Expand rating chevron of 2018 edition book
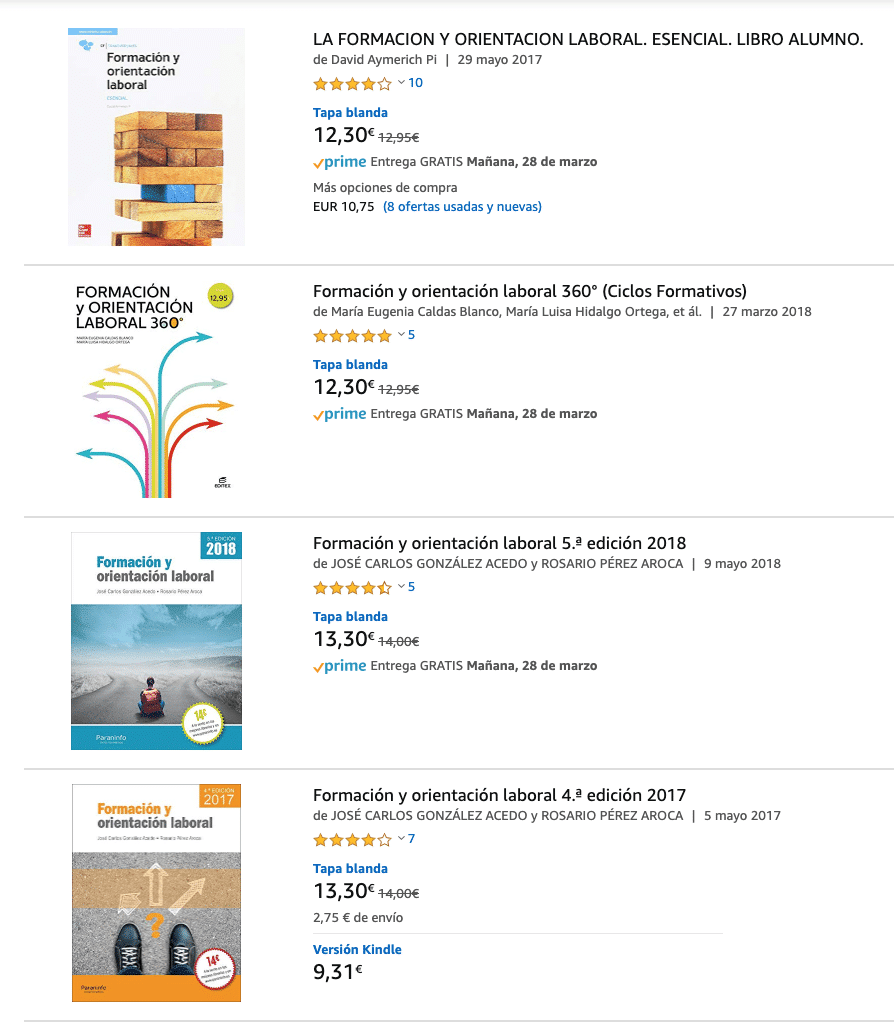The width and height of the screenshot is (894, 1025). [x=401, y=587]
